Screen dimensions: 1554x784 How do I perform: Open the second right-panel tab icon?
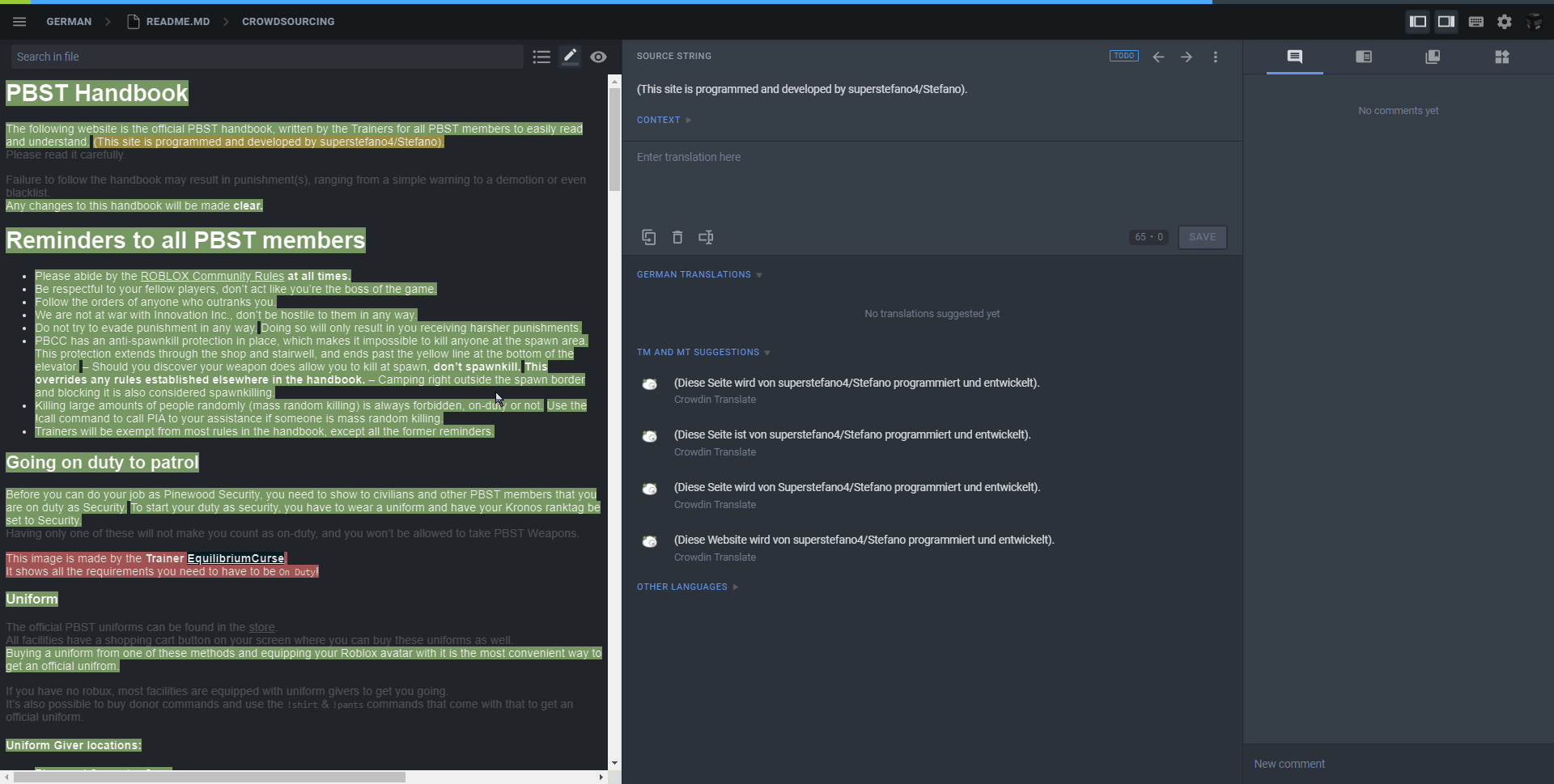pos(1364,57)
